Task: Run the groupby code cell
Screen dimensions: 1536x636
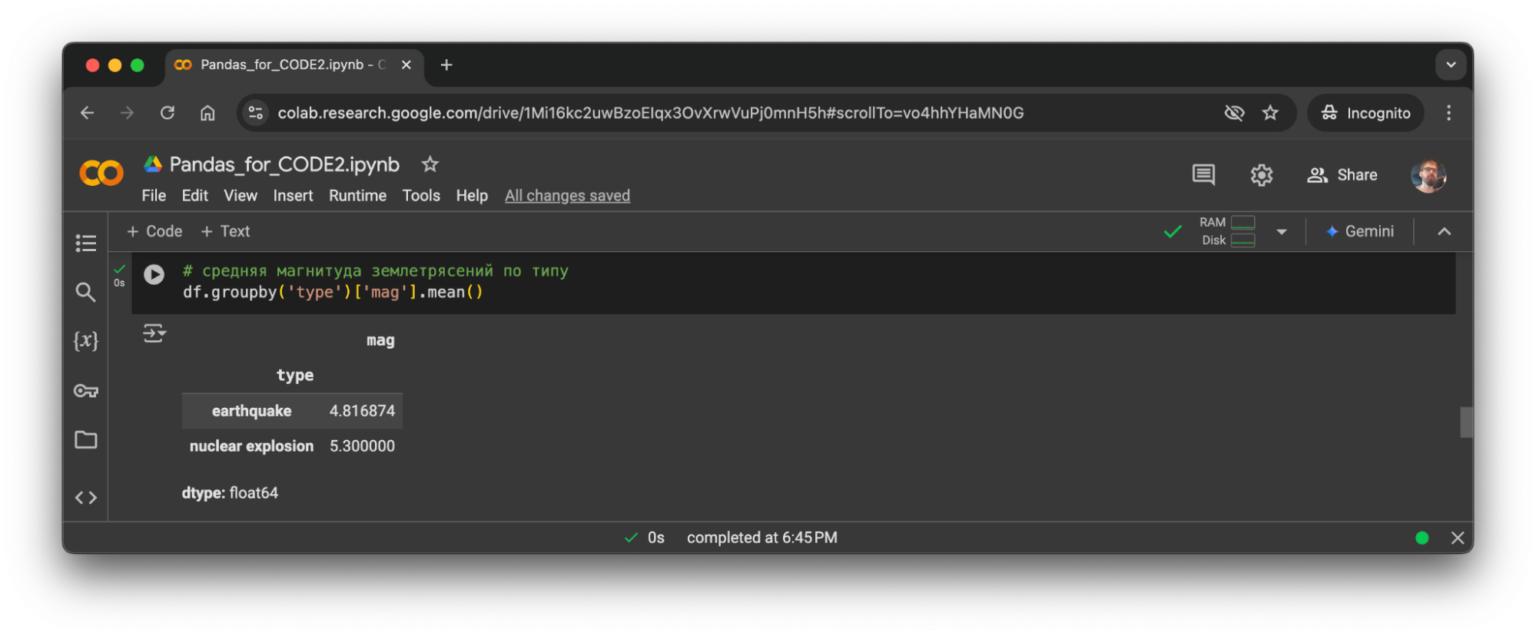Action: click(x=154, y=274)
